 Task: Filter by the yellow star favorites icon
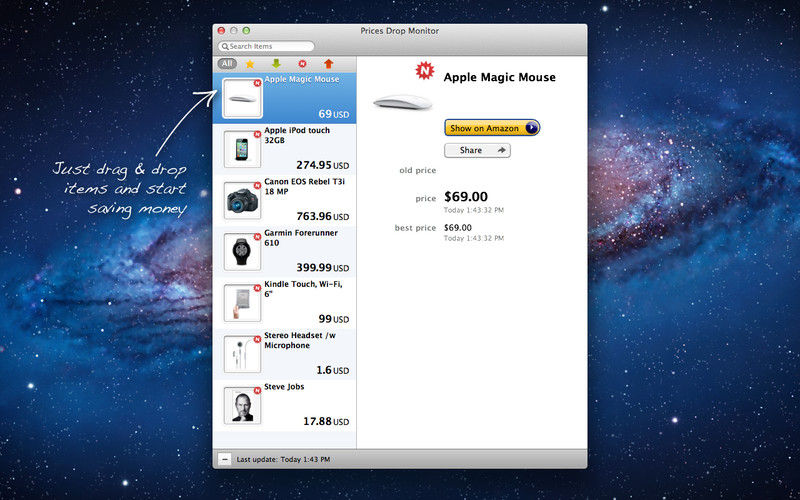click(x=250, y=64)
